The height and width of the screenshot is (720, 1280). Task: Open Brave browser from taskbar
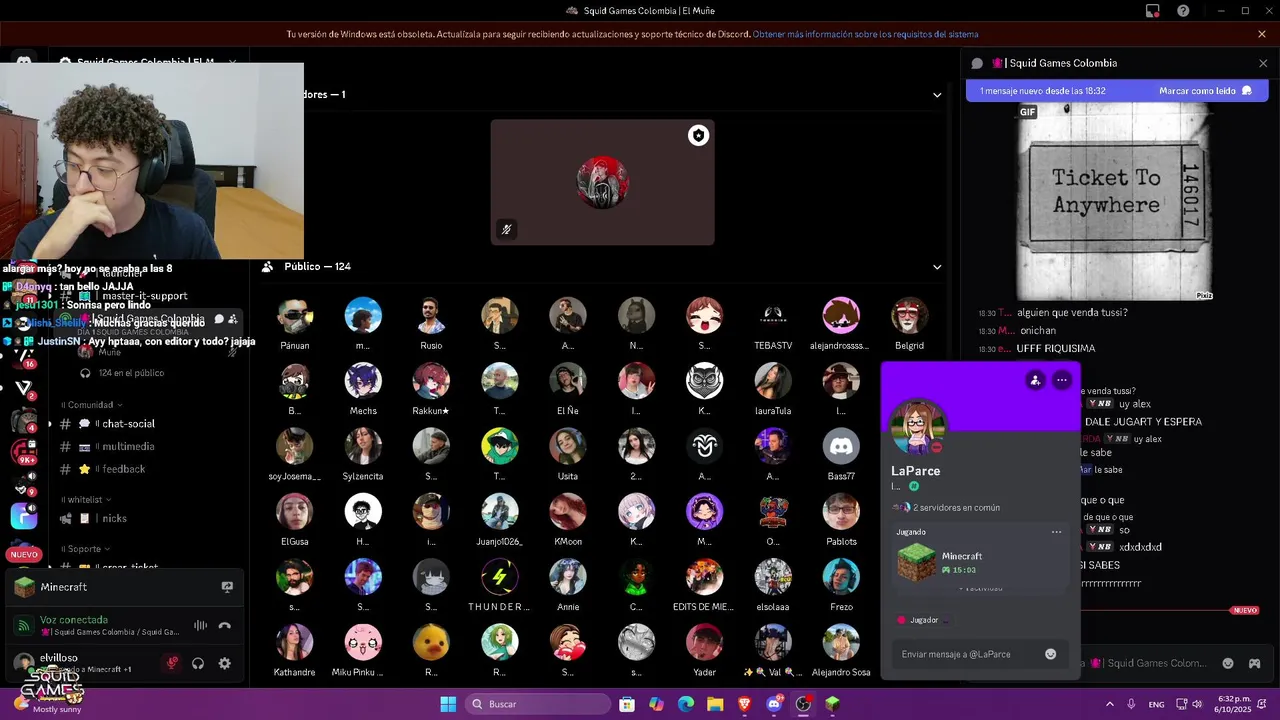[744, 704]
